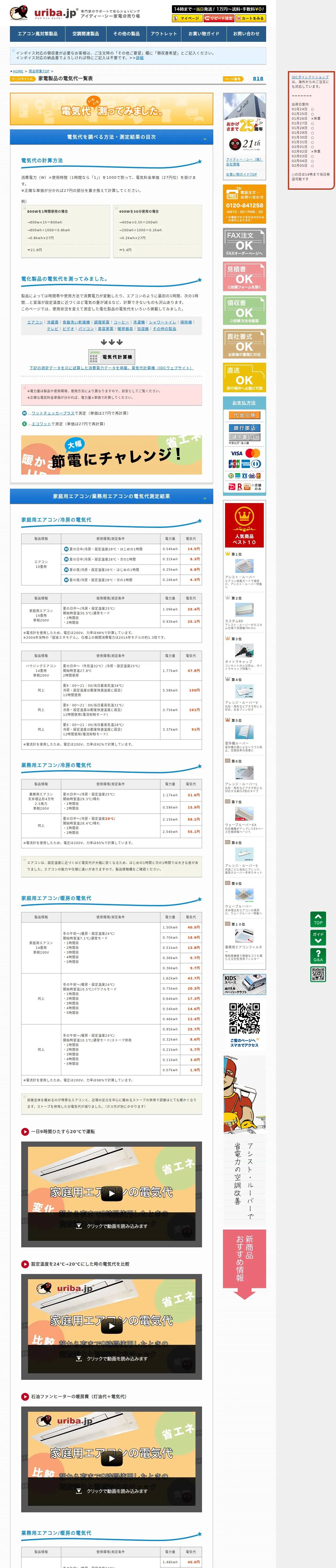Follow パソコン category link
This screenshot has height=1568, width=336.
(86, 329)
